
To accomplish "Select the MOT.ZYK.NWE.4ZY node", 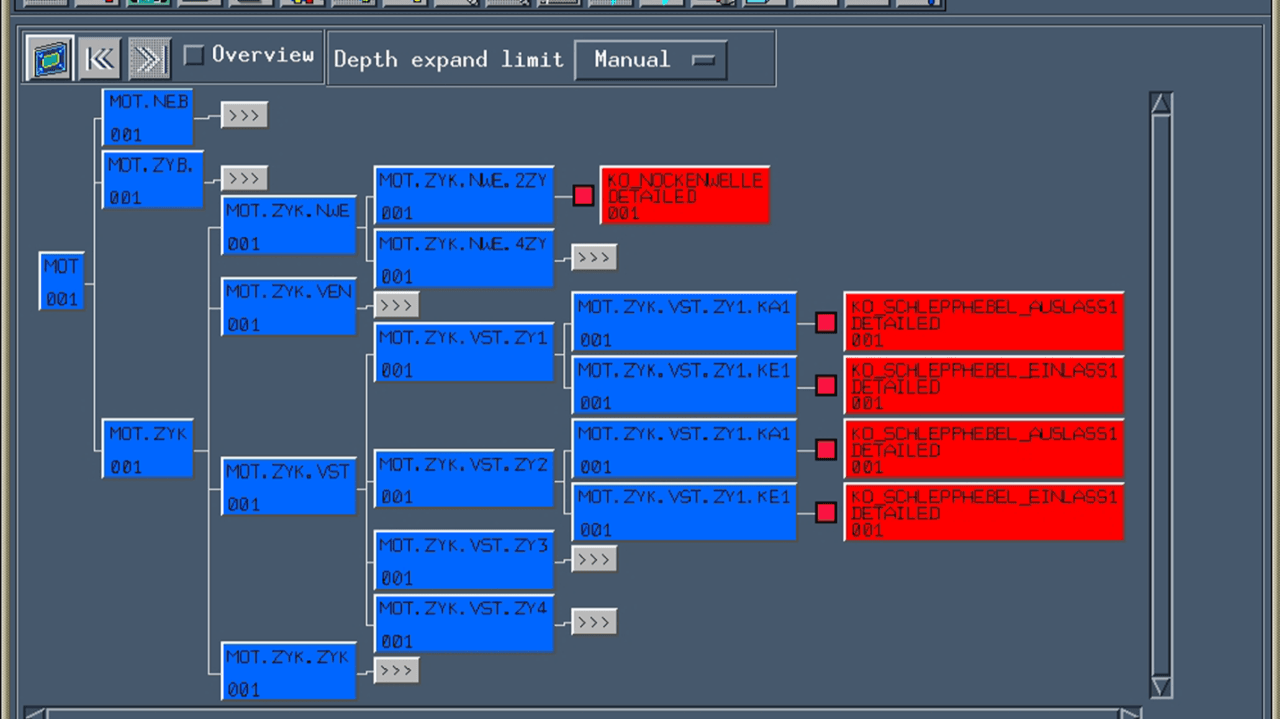I will (x=464, y=258).
